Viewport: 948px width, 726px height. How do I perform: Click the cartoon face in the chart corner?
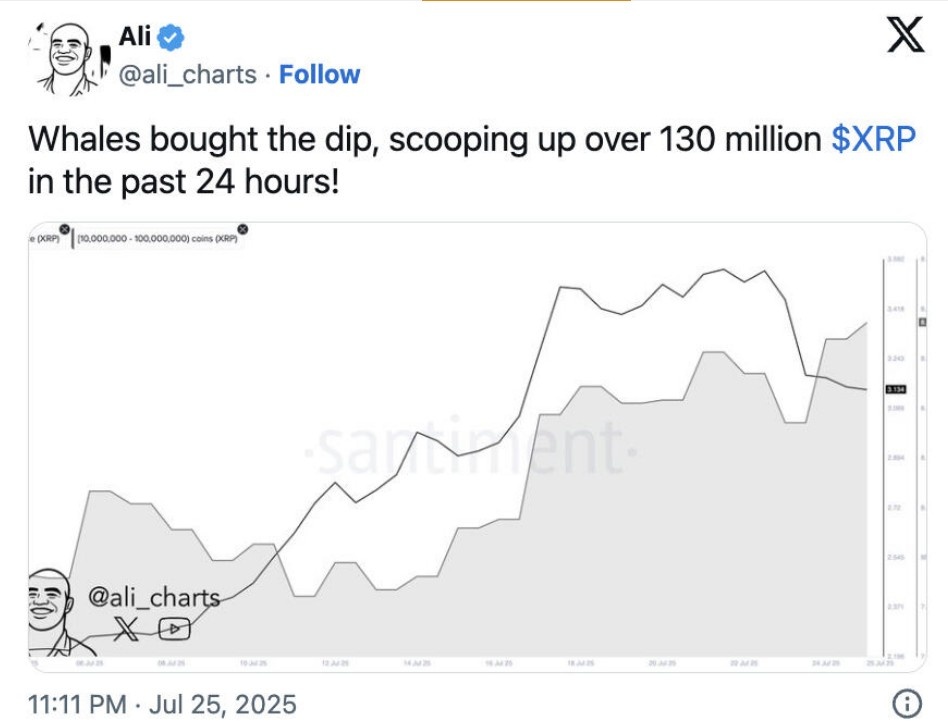(x=54, y=612)
